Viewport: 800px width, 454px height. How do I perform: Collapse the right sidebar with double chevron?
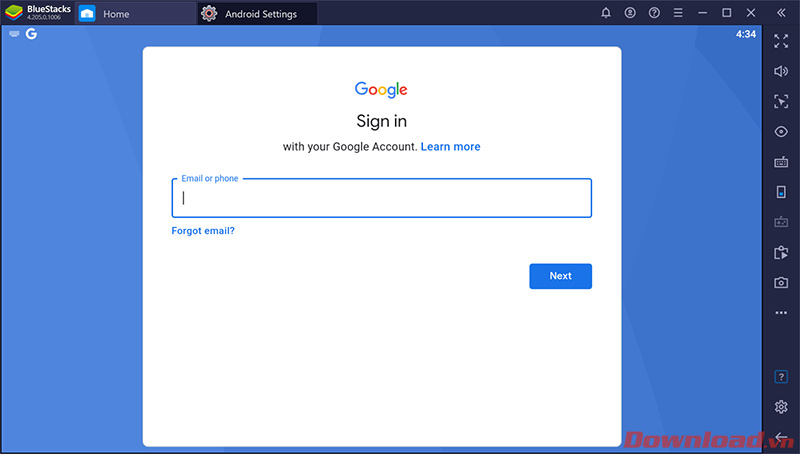(781, 13)
